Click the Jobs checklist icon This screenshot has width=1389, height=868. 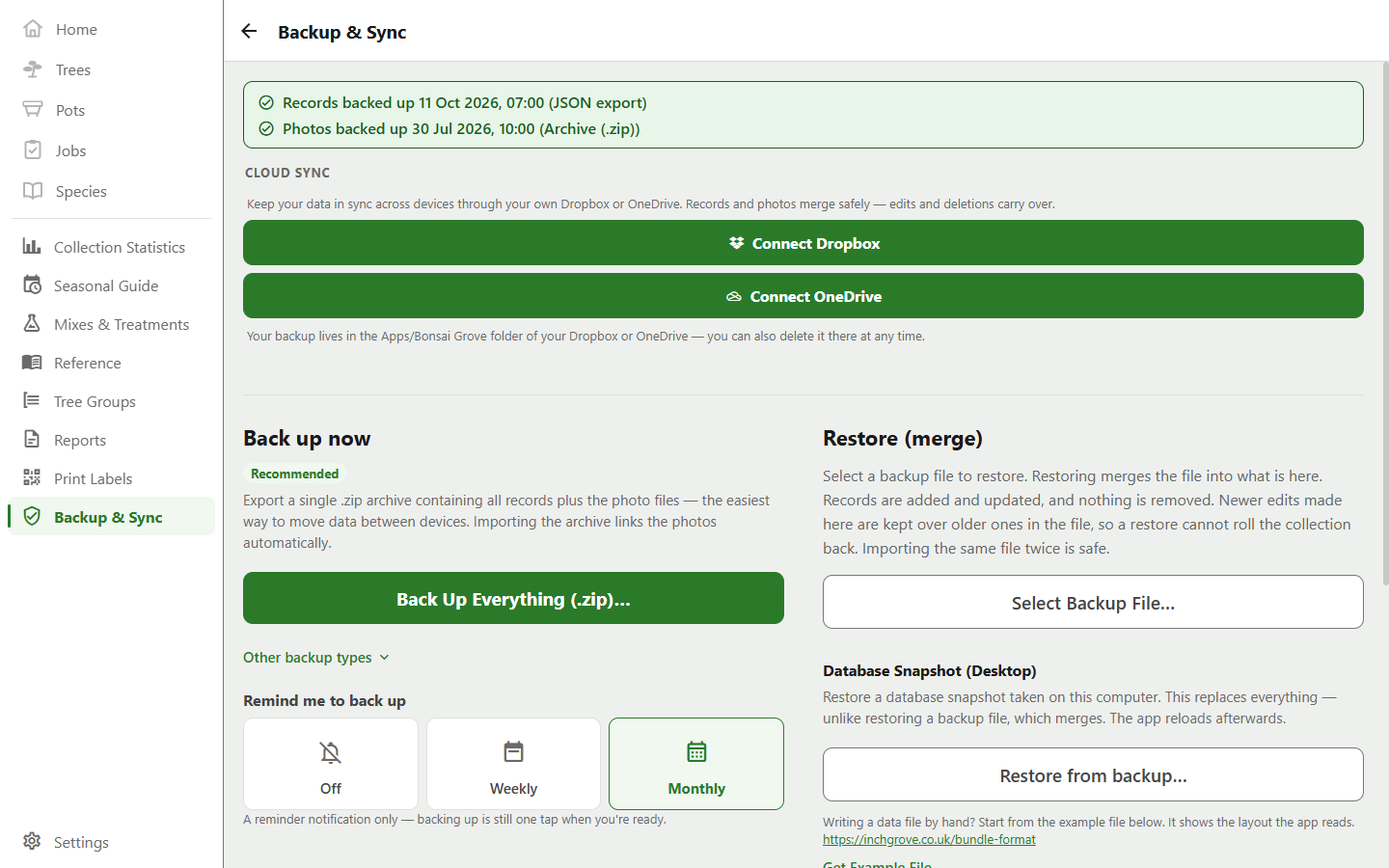pos(33,150)
